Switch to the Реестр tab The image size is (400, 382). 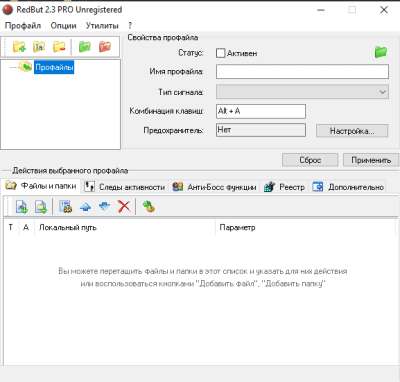284,187
